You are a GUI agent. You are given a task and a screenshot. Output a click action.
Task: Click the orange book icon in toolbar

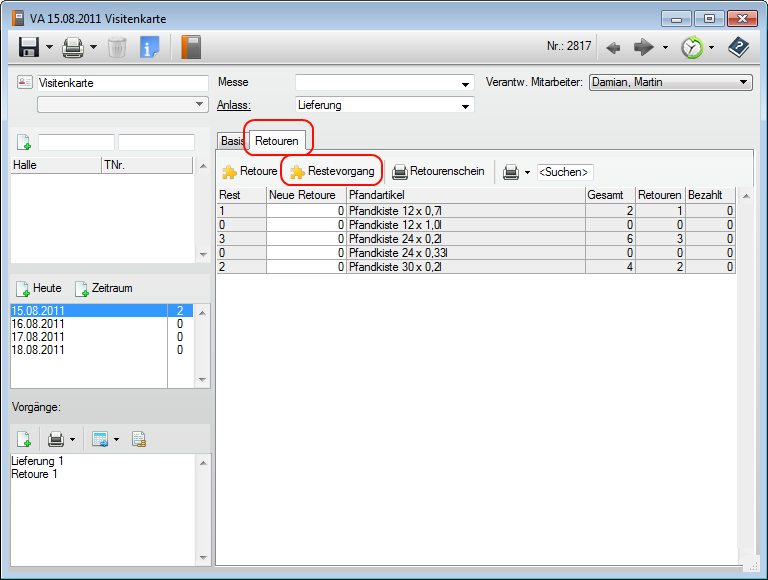click(191, 47)
